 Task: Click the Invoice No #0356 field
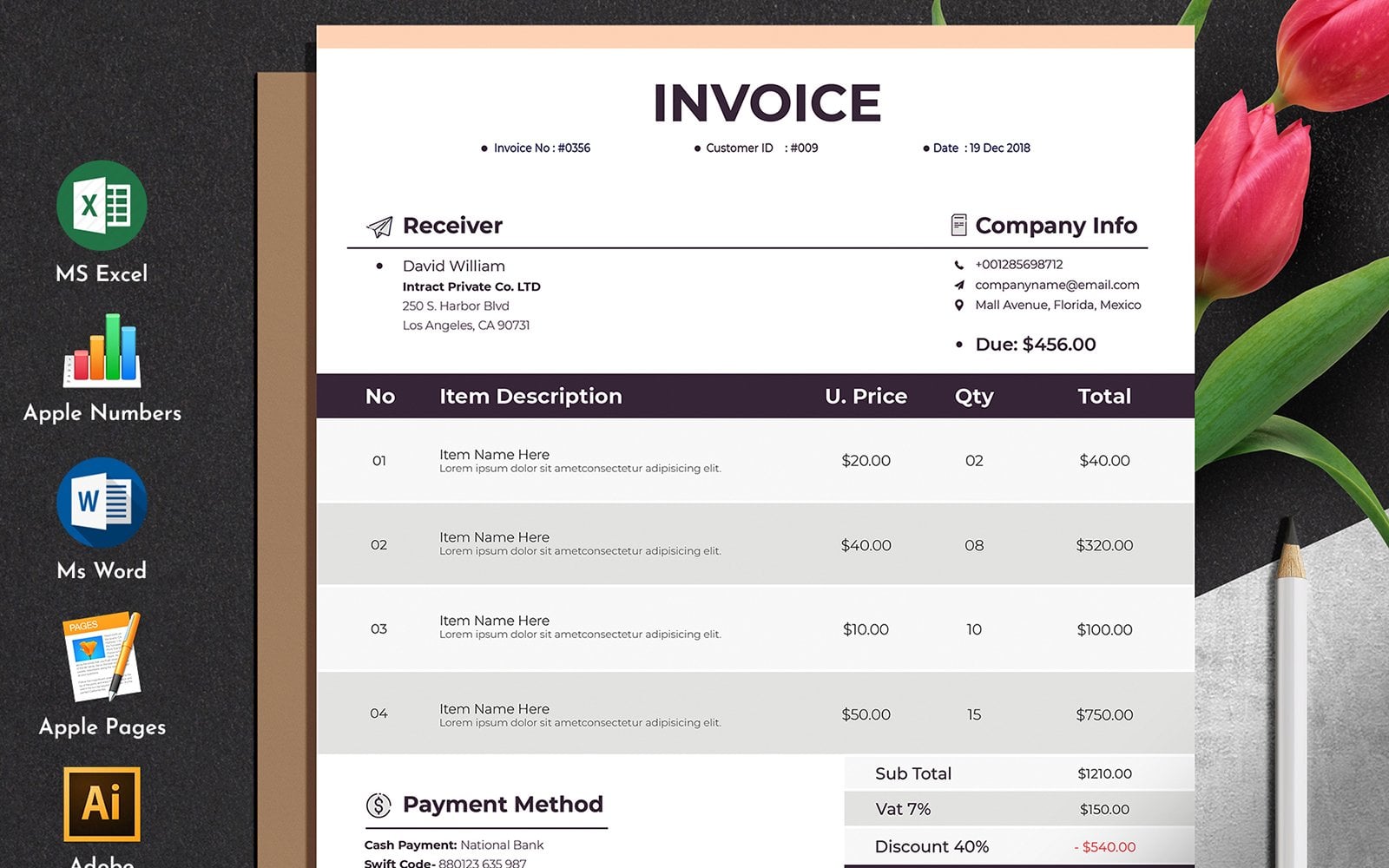(x=541, y=148)
